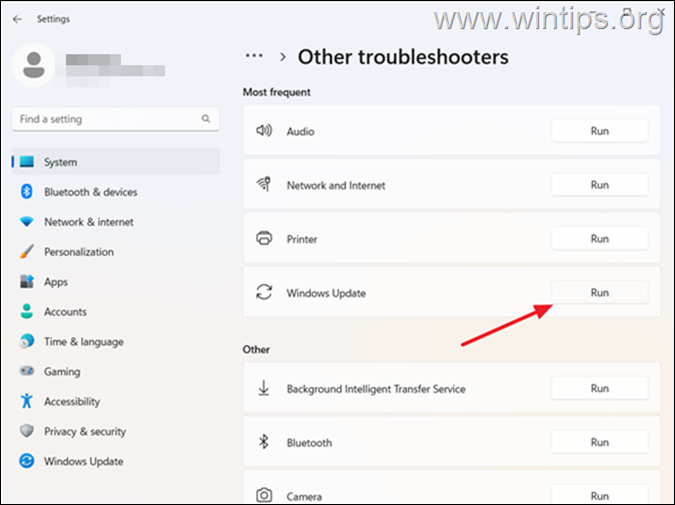Screen dimensions: 675x505
Task: Open System settings in sidebar
Action: (x=116, y=162)
